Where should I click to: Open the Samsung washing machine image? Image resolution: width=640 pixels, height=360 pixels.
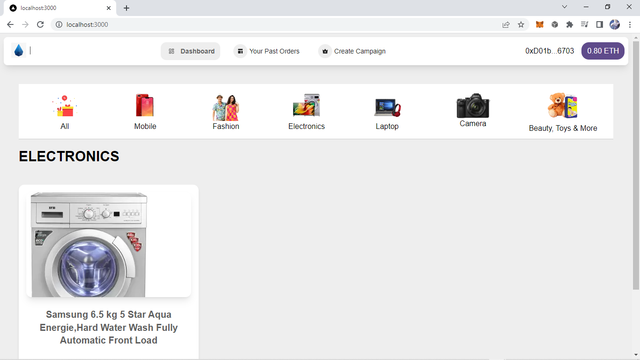tap(109, 244)
